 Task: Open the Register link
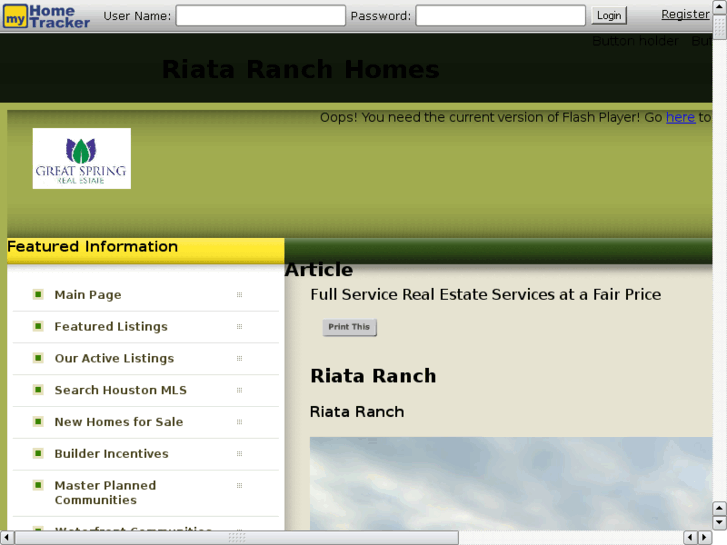[x=685, y=14]
